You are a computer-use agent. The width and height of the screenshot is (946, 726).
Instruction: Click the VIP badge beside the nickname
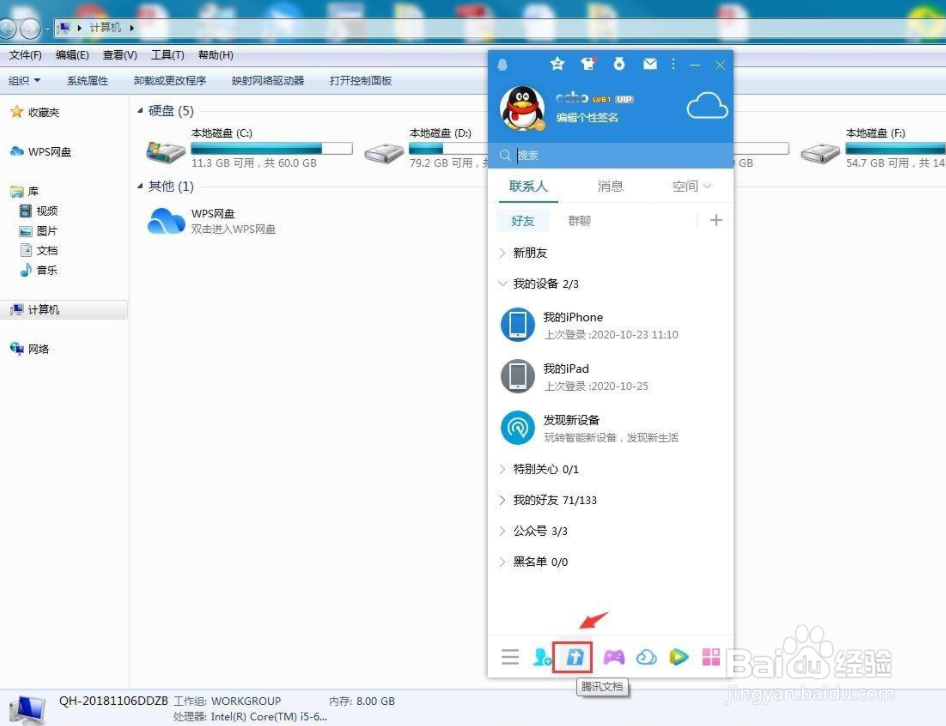point(624,100)
